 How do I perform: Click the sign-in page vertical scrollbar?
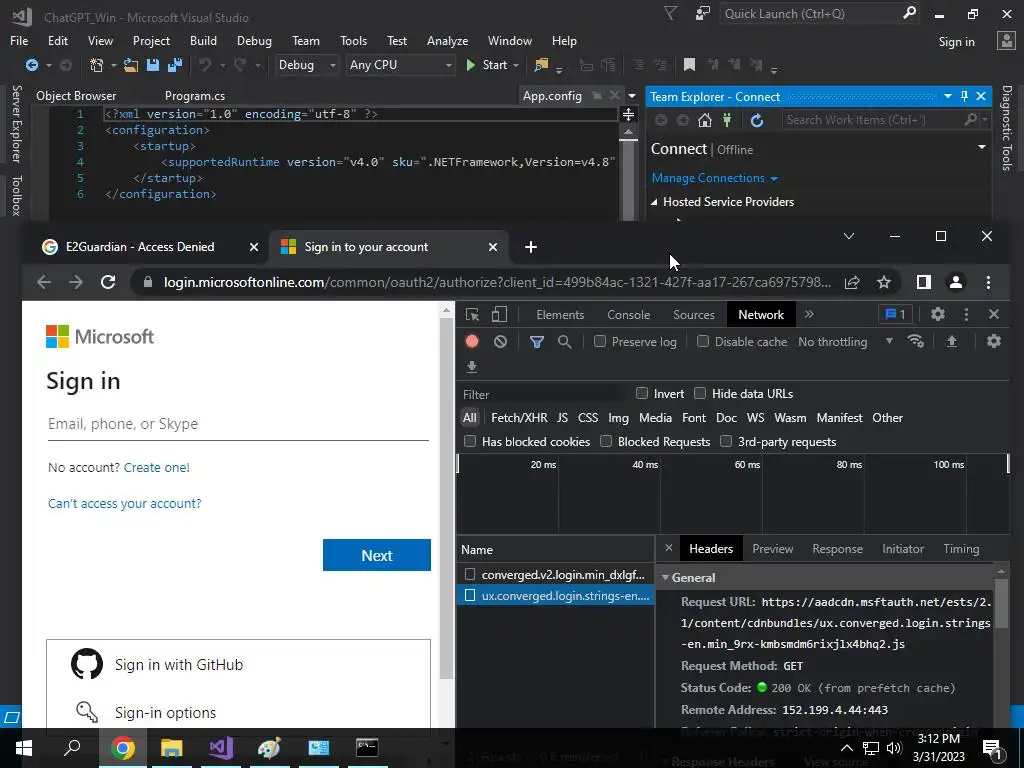[x=447, y=500]
